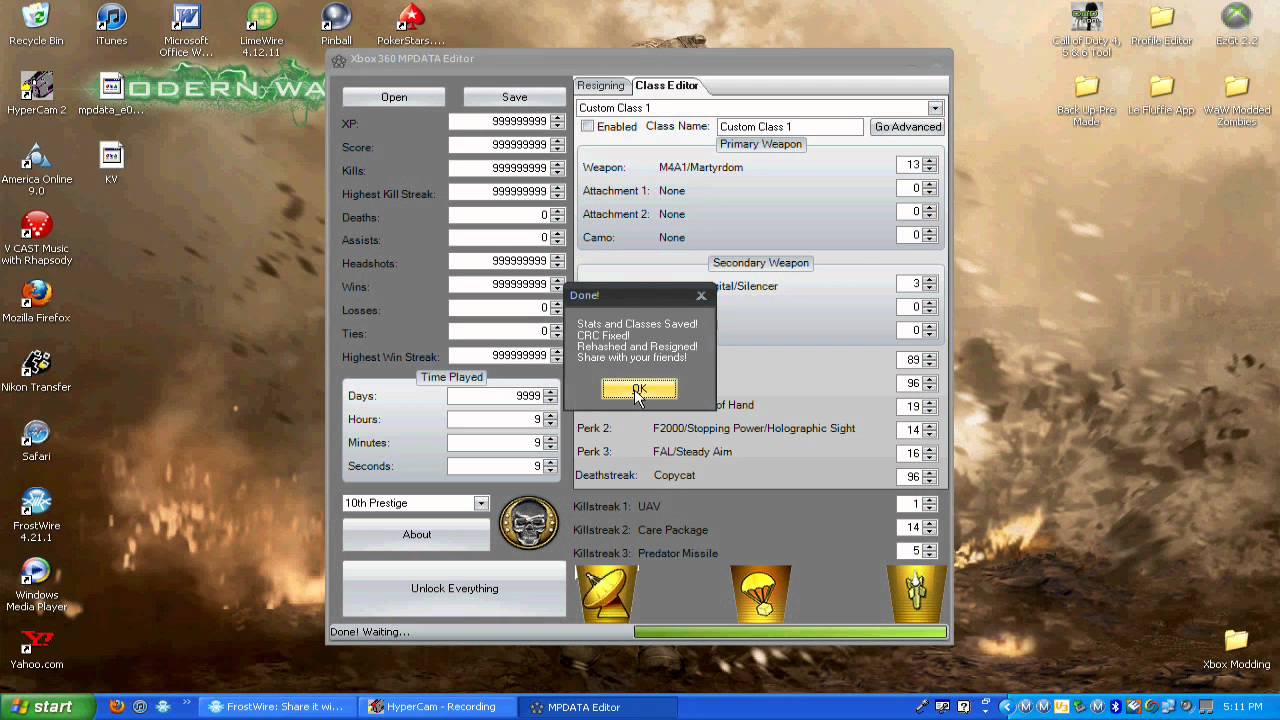Click the Go Advanced button
This screenshot has height=720, width=1280.
tap(908, 127)
